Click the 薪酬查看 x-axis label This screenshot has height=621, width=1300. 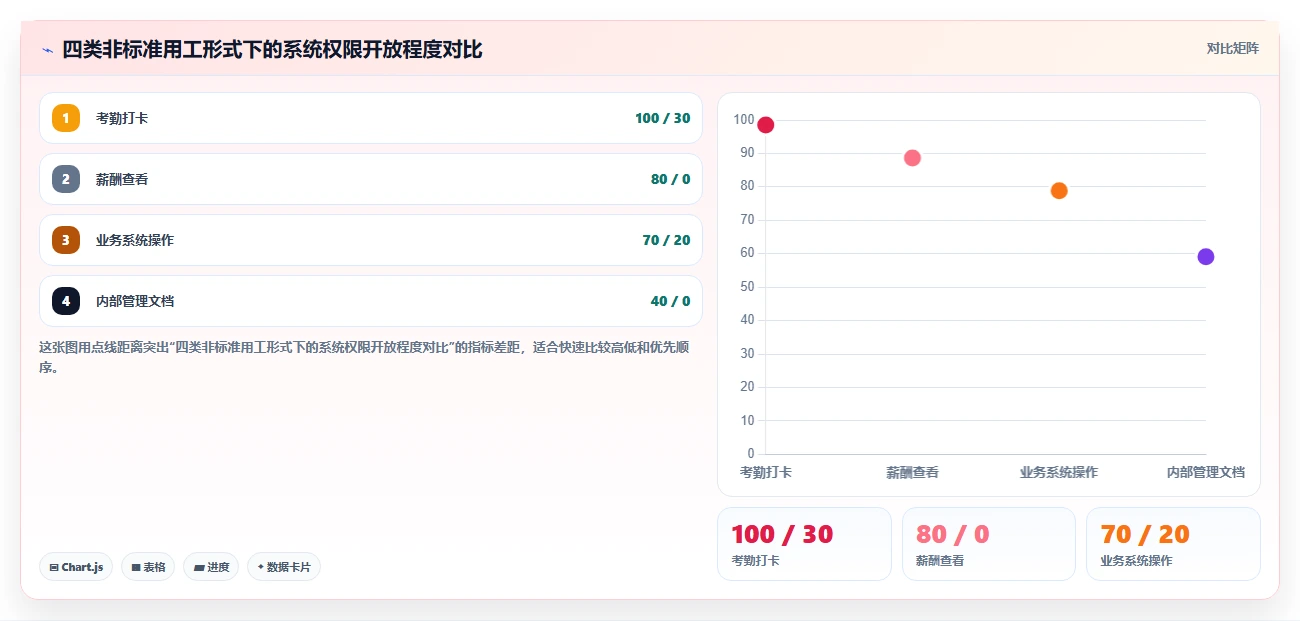point(912,472)
